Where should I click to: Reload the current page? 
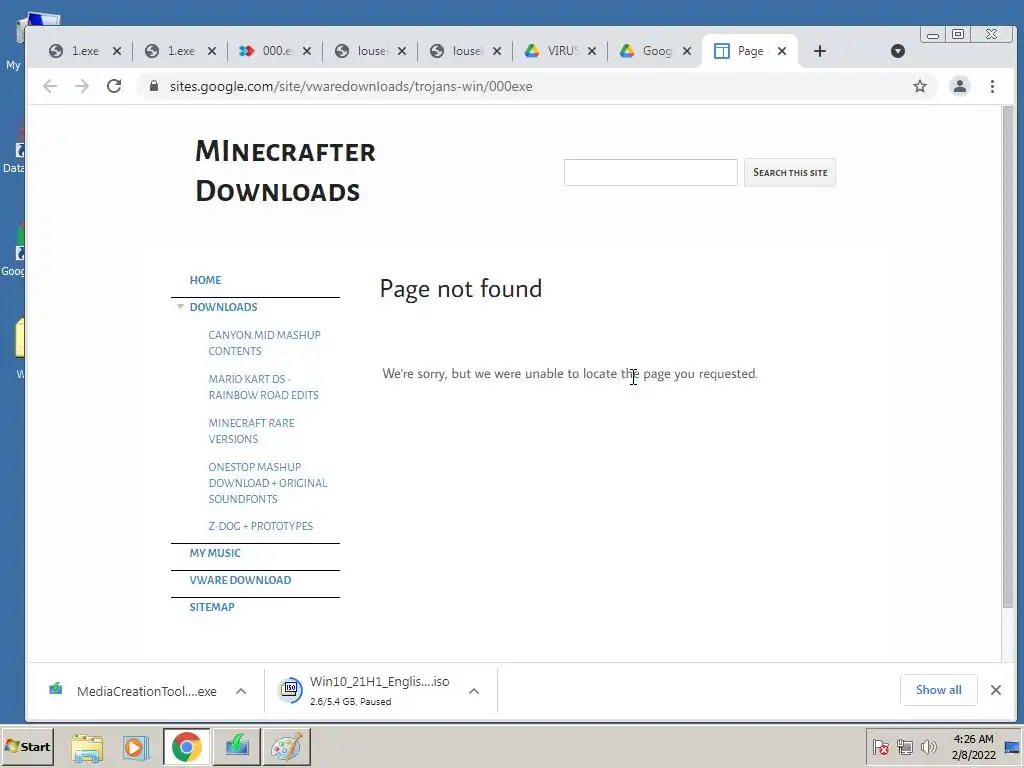click(x=114, y=86)
